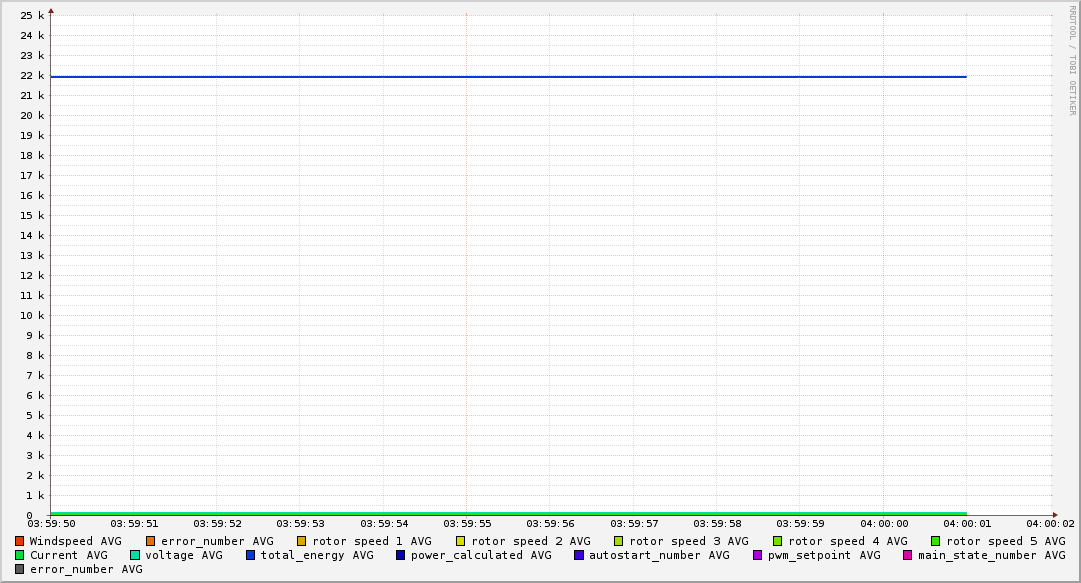This screenshot has width=1081, height=583.
Task: Click the purple pwm_setpoint AVG swatch
Action: coord(757,555)
